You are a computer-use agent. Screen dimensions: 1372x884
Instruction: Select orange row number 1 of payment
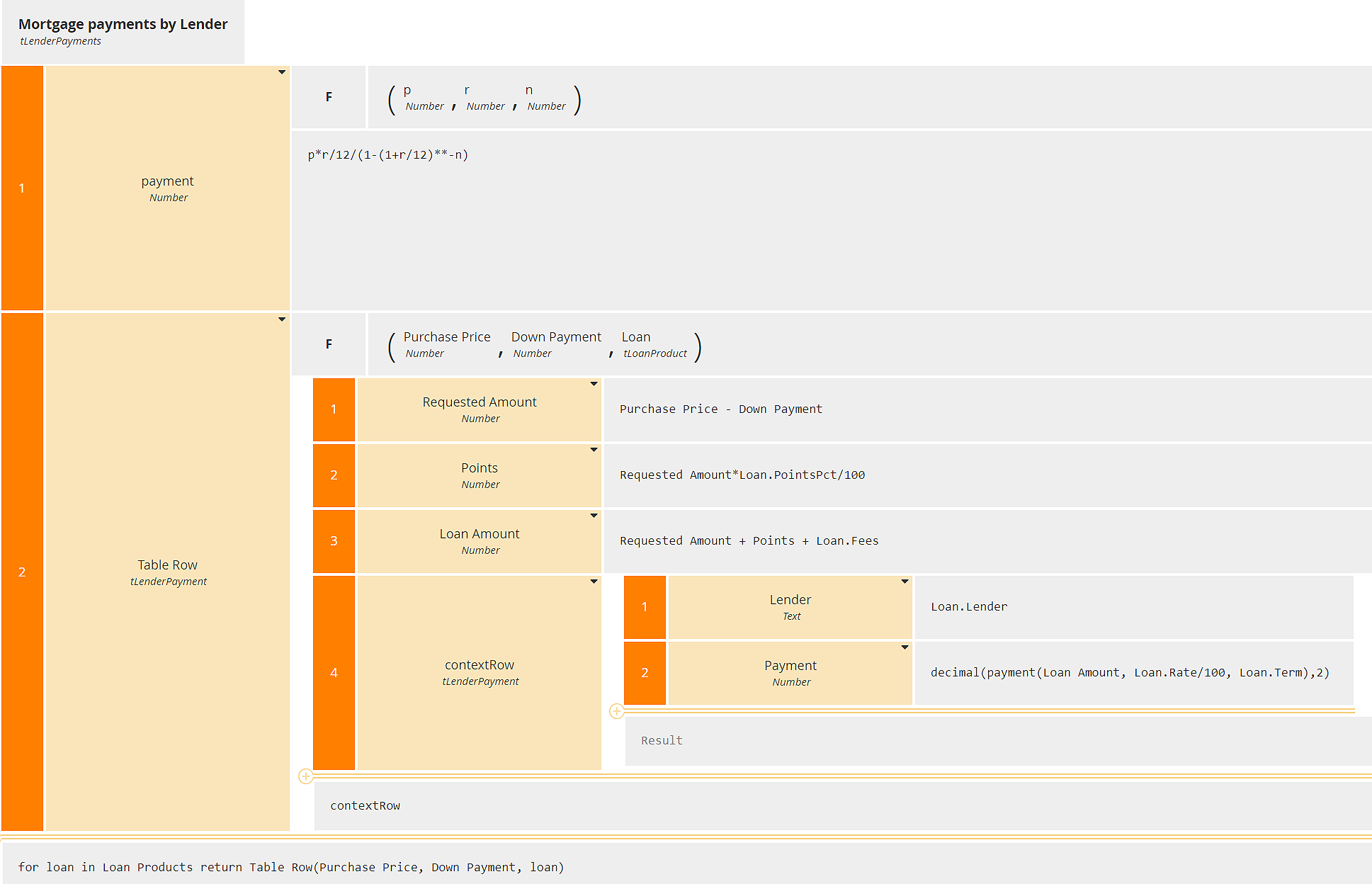click(22, 188)
